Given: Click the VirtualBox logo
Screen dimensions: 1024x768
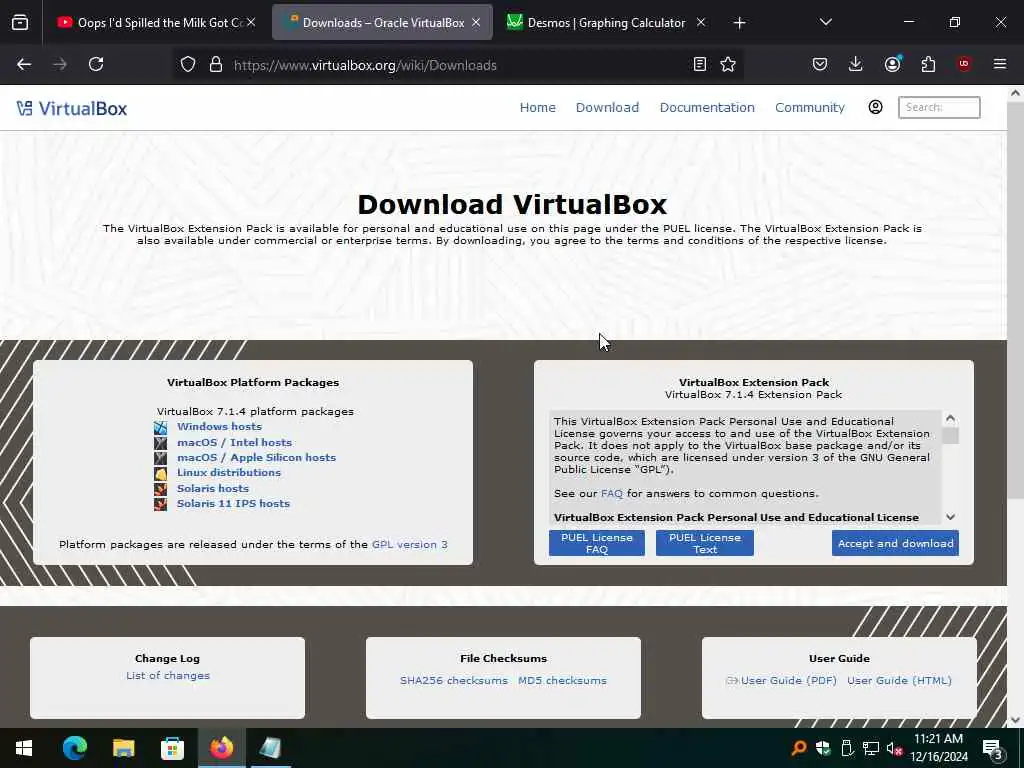Looking at the screenshot, I should click(x=72, y=108).
